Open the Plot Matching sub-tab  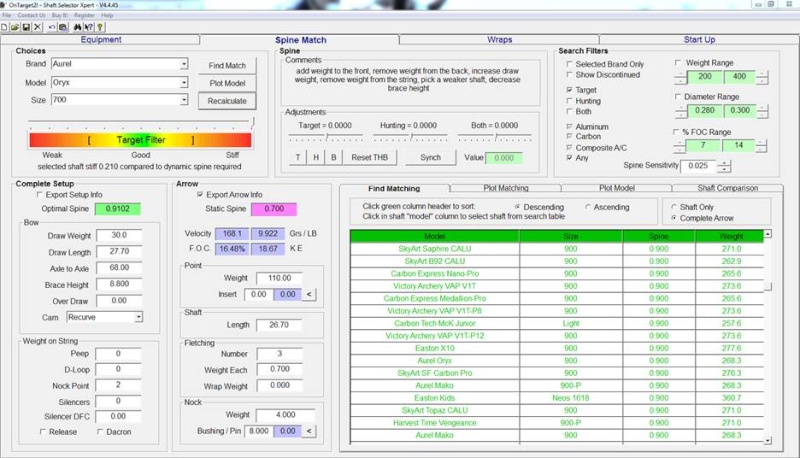coord(506,188)
